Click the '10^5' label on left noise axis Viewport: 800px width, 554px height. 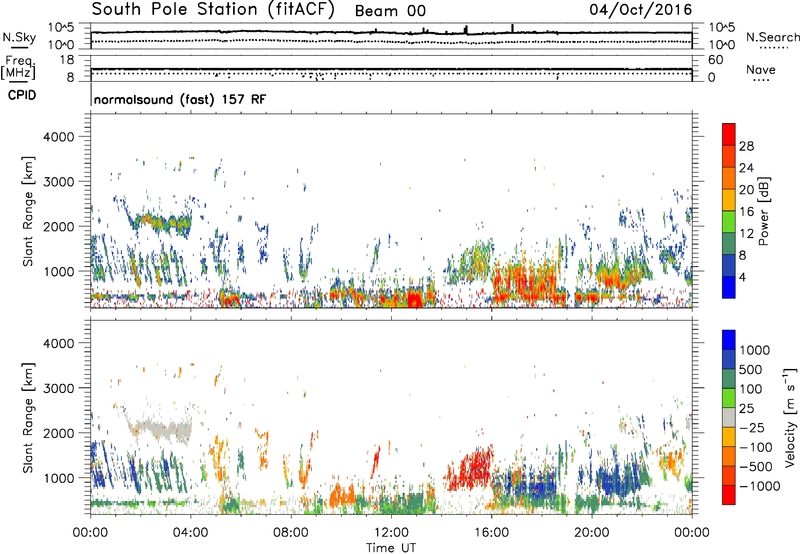tap(61, 27)
